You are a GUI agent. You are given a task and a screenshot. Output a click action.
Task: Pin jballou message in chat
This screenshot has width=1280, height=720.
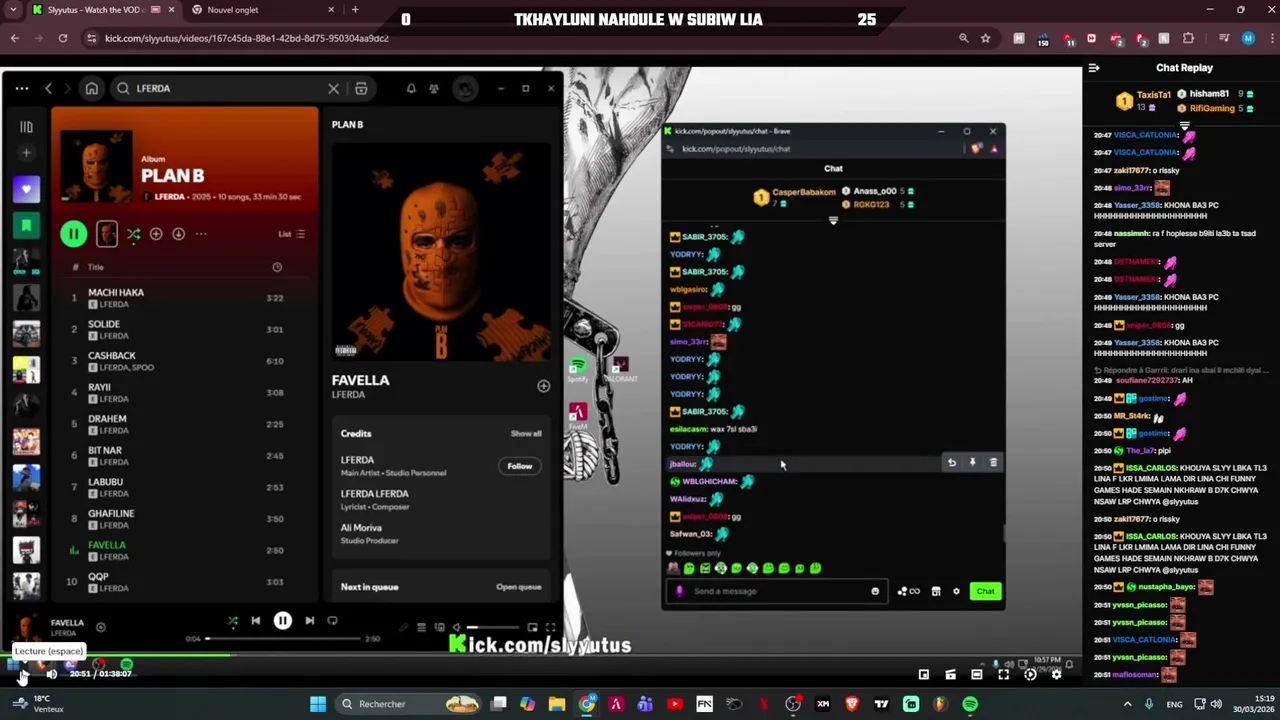point(972,463)
